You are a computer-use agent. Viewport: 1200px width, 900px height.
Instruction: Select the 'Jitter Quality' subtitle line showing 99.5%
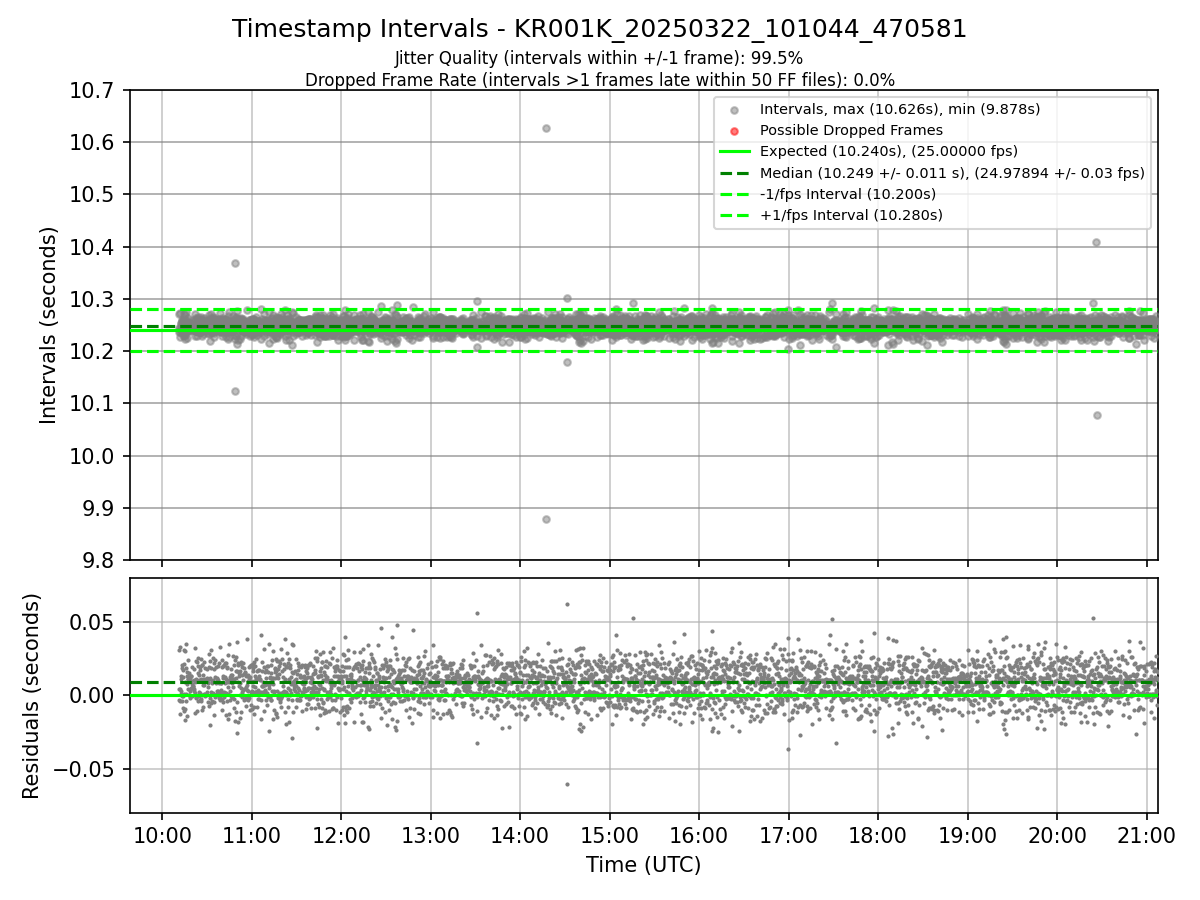tap(599, 58)
